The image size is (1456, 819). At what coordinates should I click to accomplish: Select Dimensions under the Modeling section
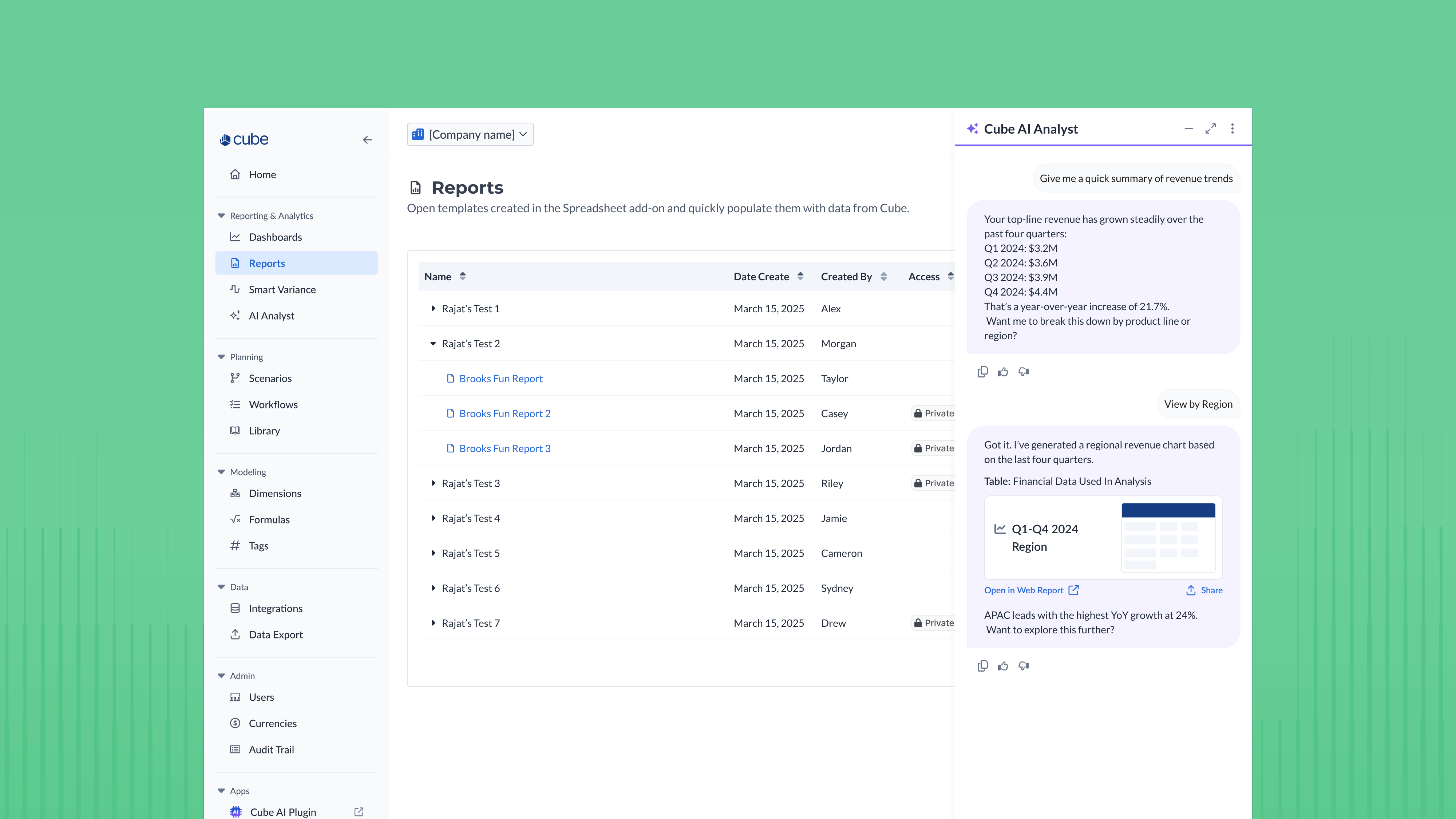[x=275, y=493]
